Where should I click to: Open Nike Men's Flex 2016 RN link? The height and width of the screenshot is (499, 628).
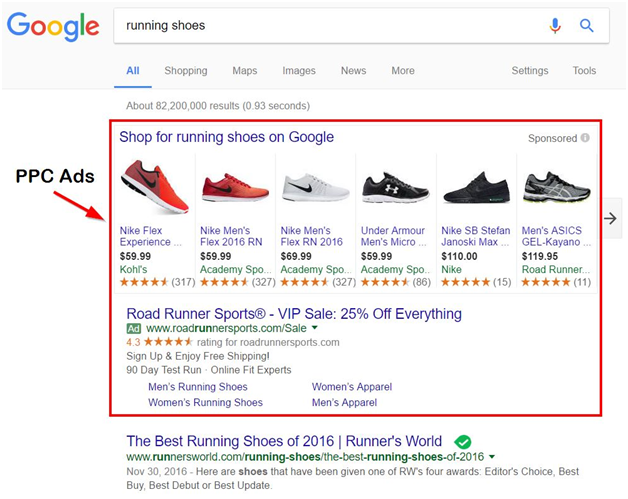click(231, 236)
